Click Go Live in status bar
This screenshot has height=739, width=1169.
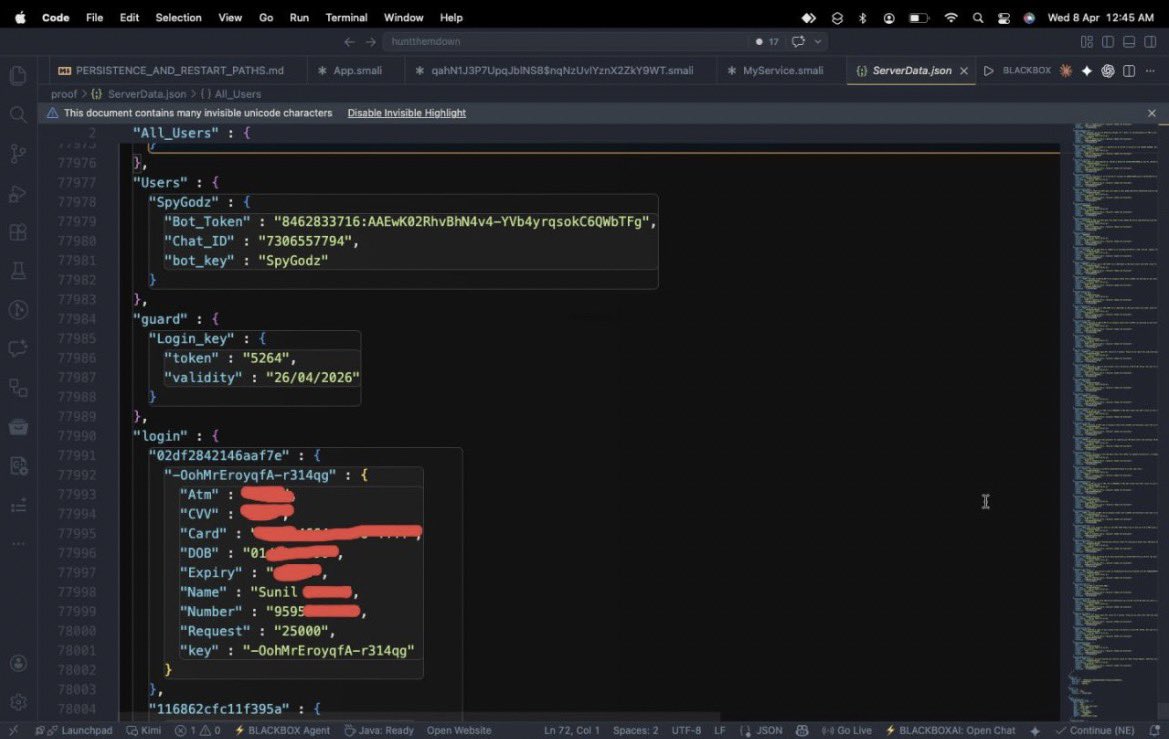[x=846, y=731]
